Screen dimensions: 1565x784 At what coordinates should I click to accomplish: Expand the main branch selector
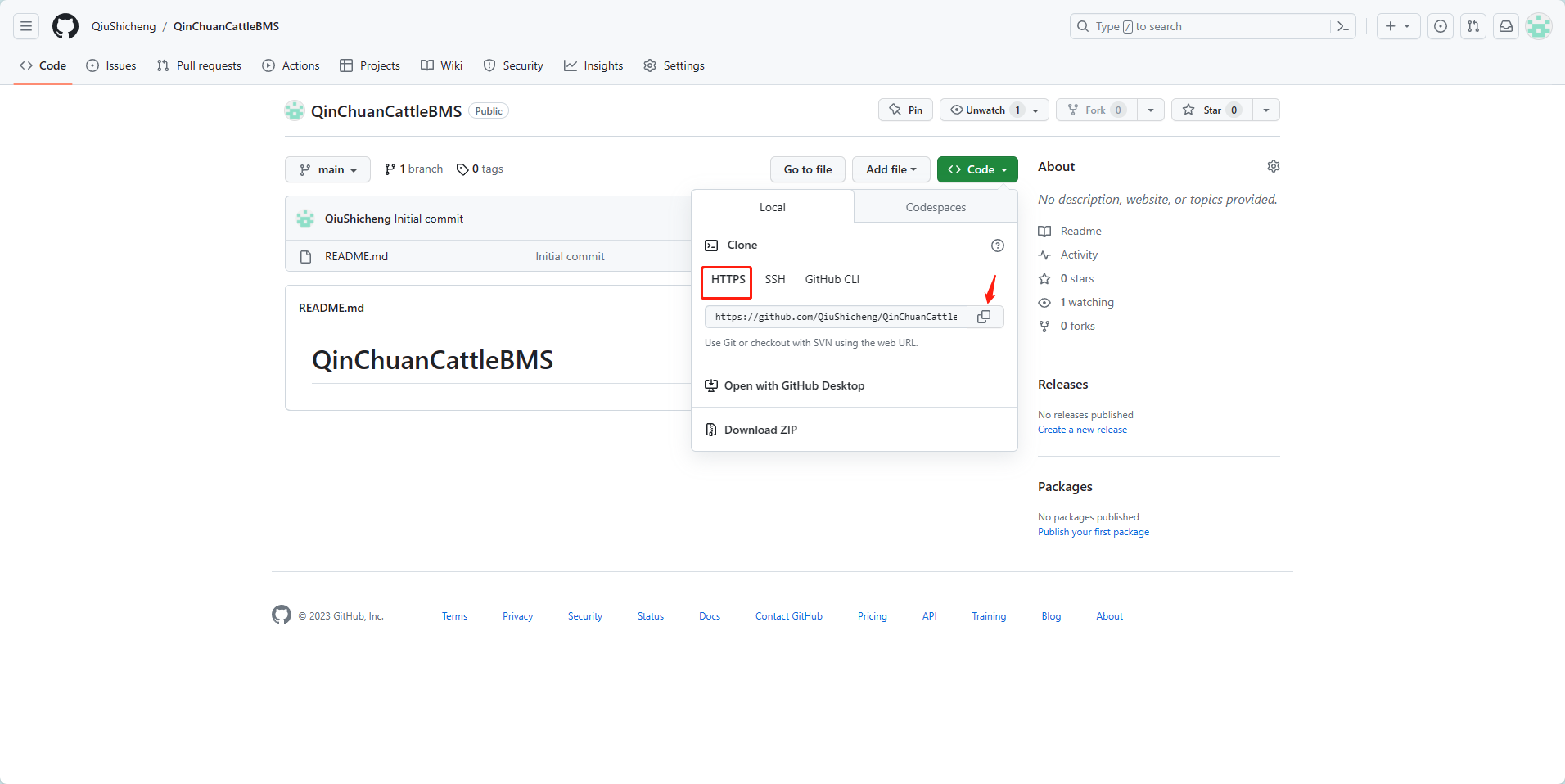[x=328, y=169]
